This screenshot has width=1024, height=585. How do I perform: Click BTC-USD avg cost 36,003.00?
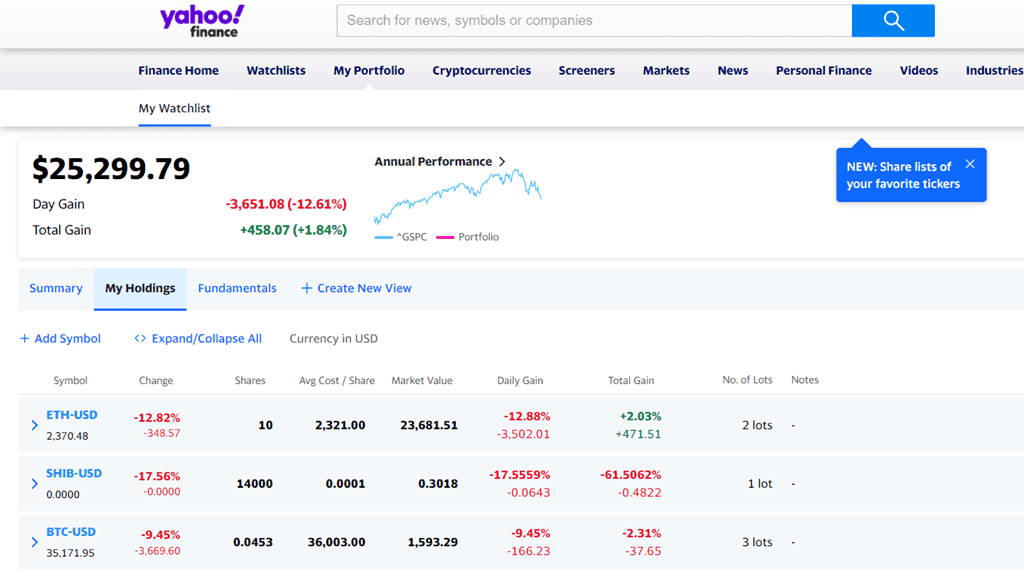click(336, 542)
